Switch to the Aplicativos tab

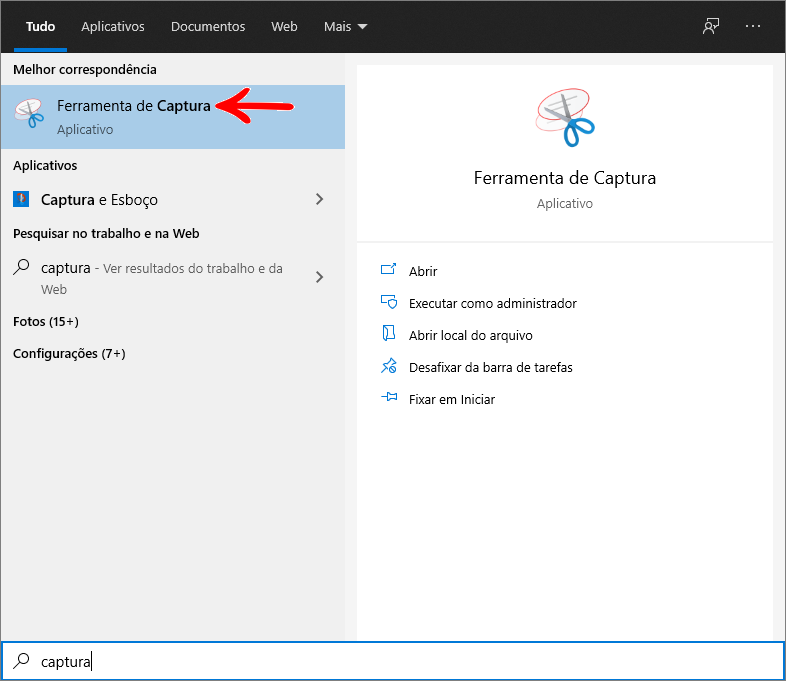click(113, 27)
